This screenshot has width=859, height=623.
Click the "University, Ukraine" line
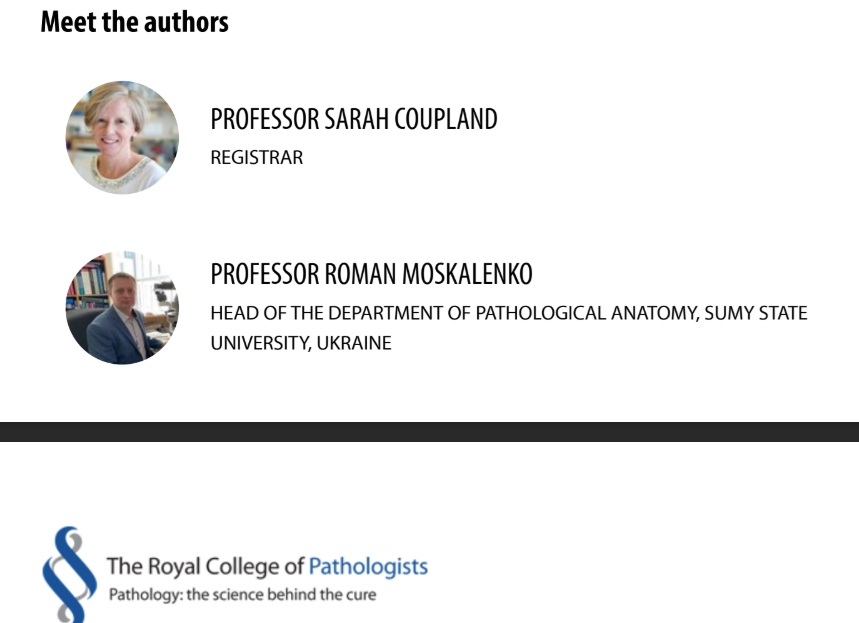pos(300,343)
